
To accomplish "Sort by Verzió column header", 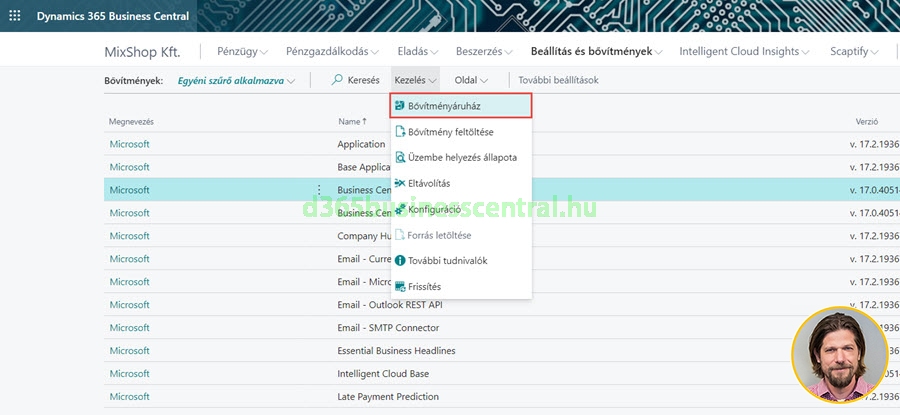I will click(867, 122).
